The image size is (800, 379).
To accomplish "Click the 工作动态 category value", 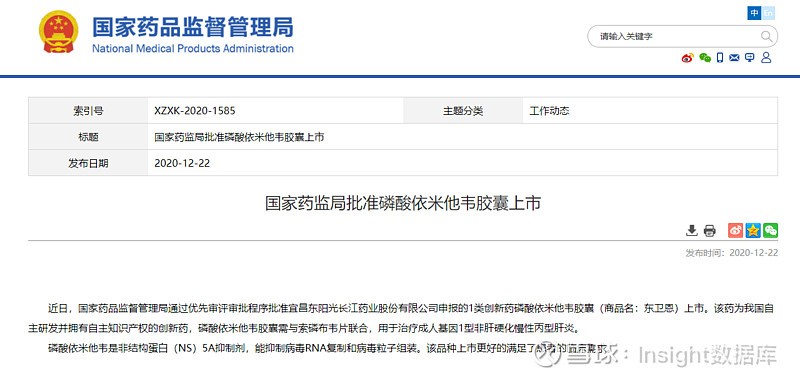I will tap(549, 111).
